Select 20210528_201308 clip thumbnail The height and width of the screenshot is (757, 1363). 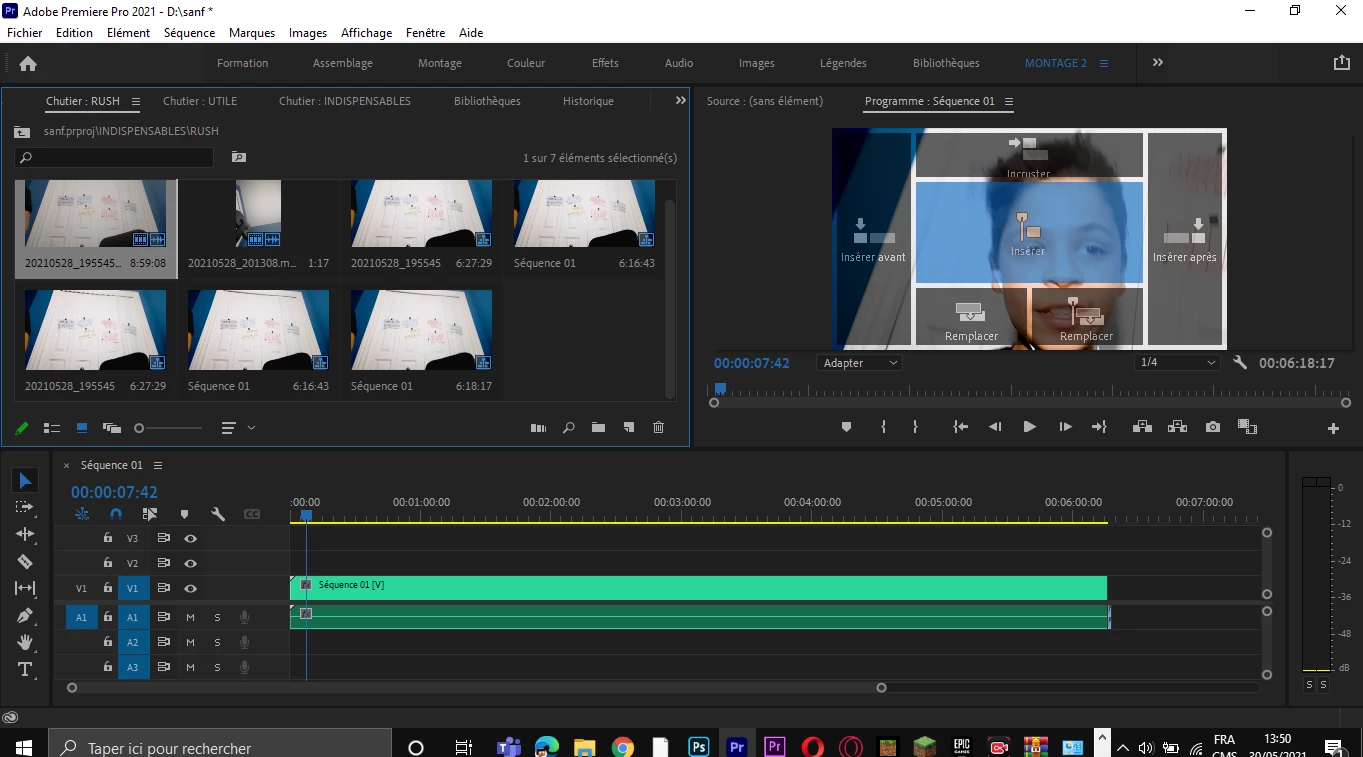(258, 214)
